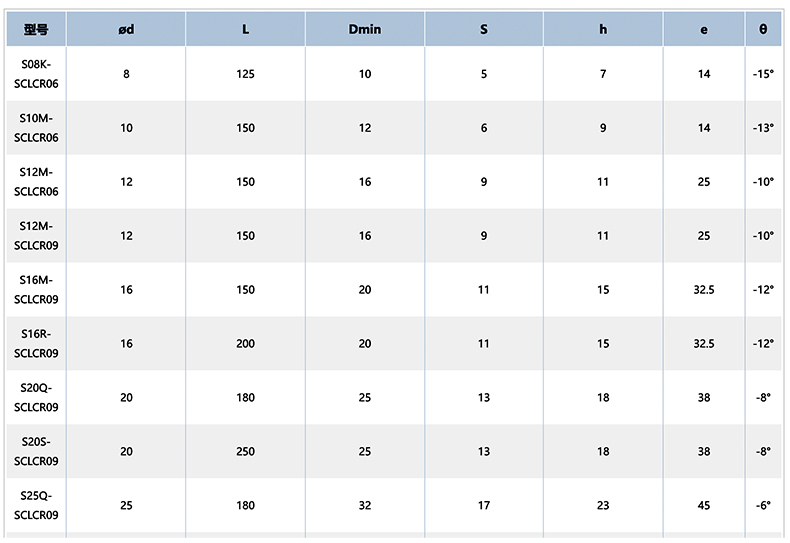Select the S column header

pos(484,29)
